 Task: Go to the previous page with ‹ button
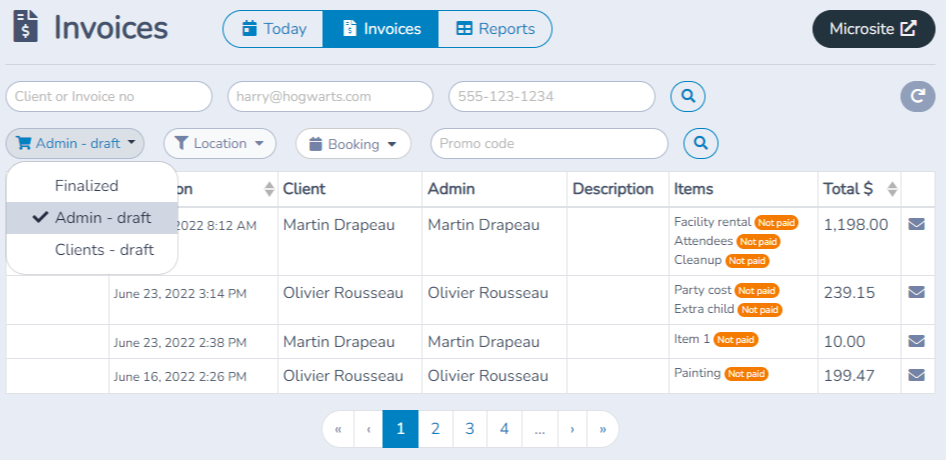pyautogui.click(x=368, y=429)
